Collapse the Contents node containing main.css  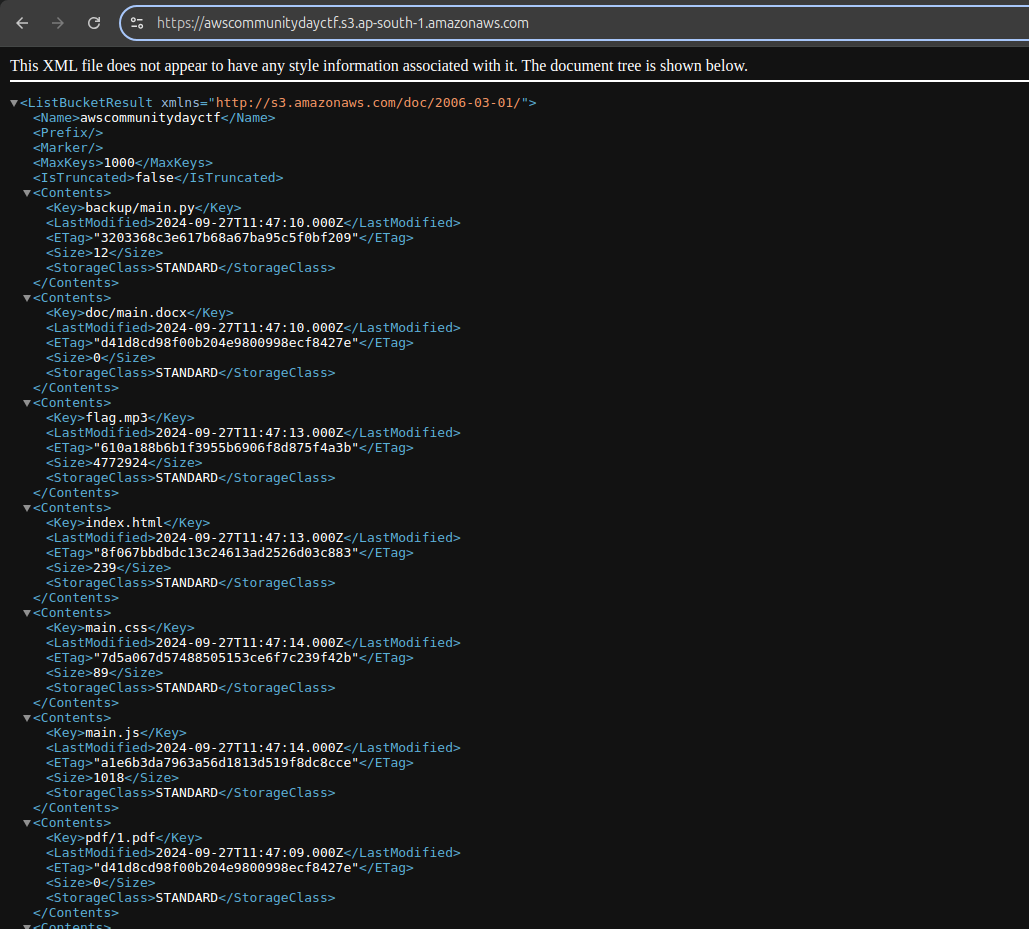[27, 613]
